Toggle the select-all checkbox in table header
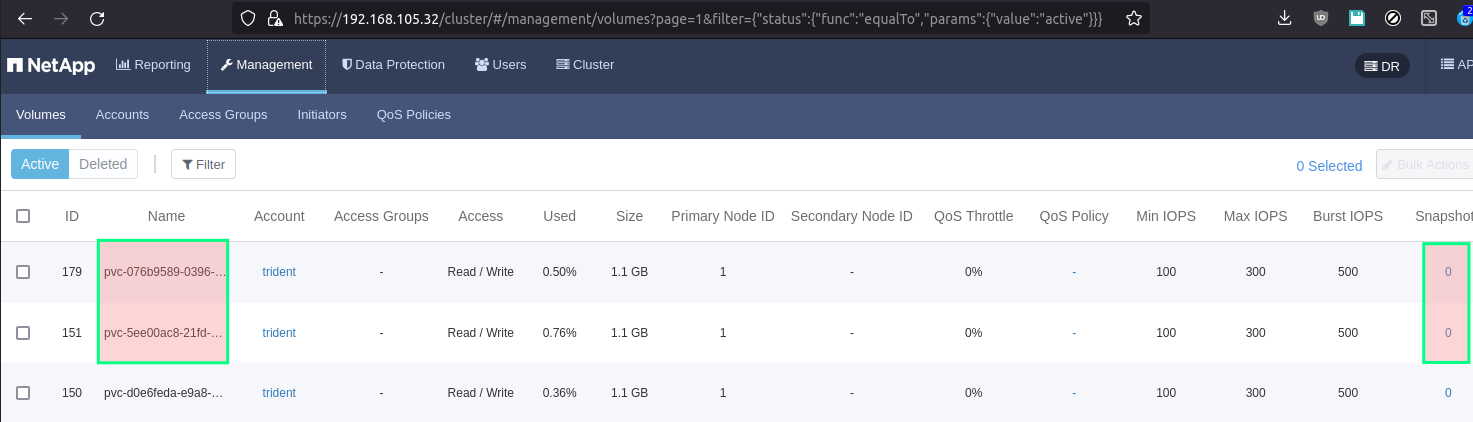The image size is (1473, 422). click(x=23, y=216)
